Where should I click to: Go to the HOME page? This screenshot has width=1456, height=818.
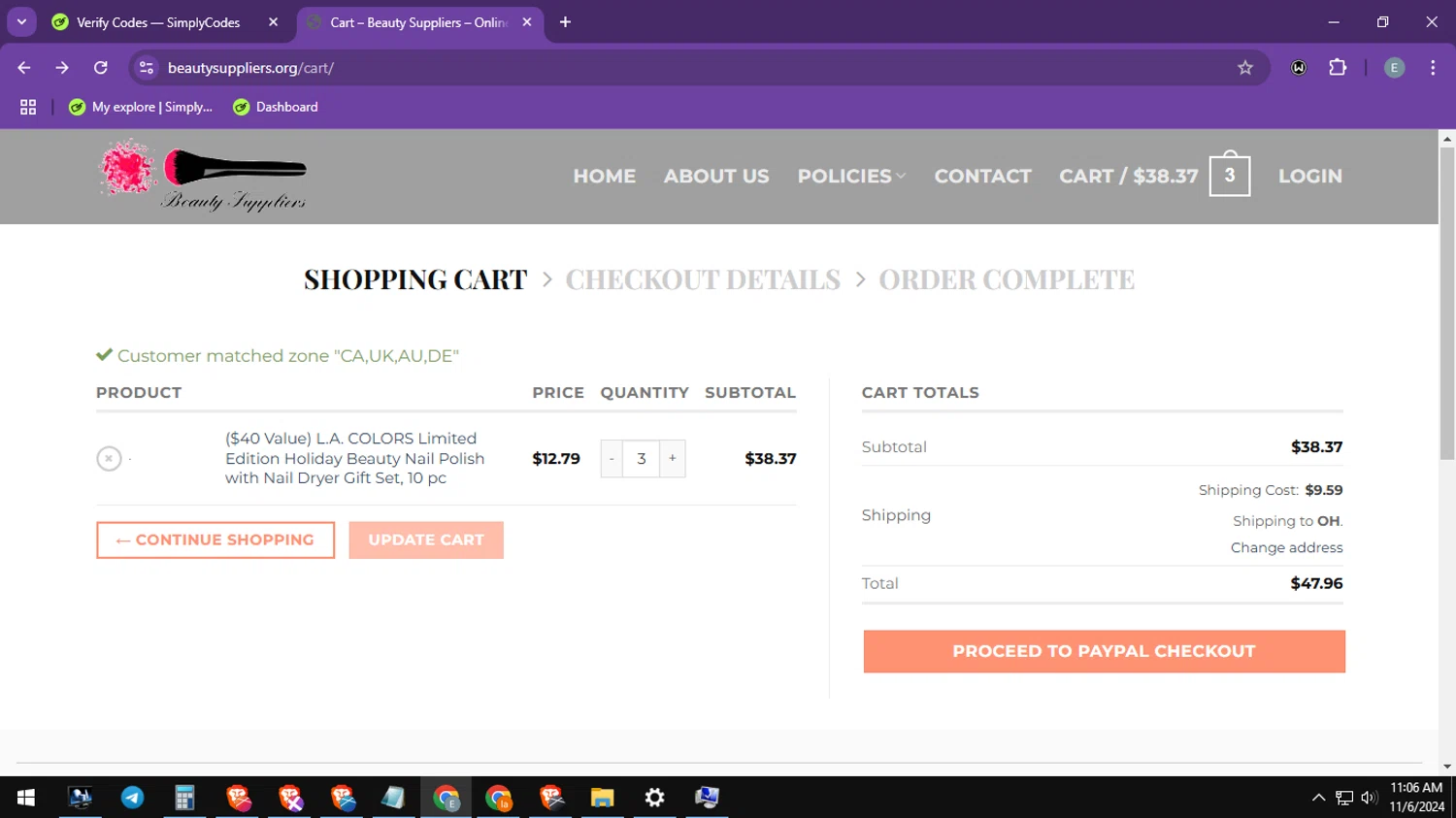(604, 176)
